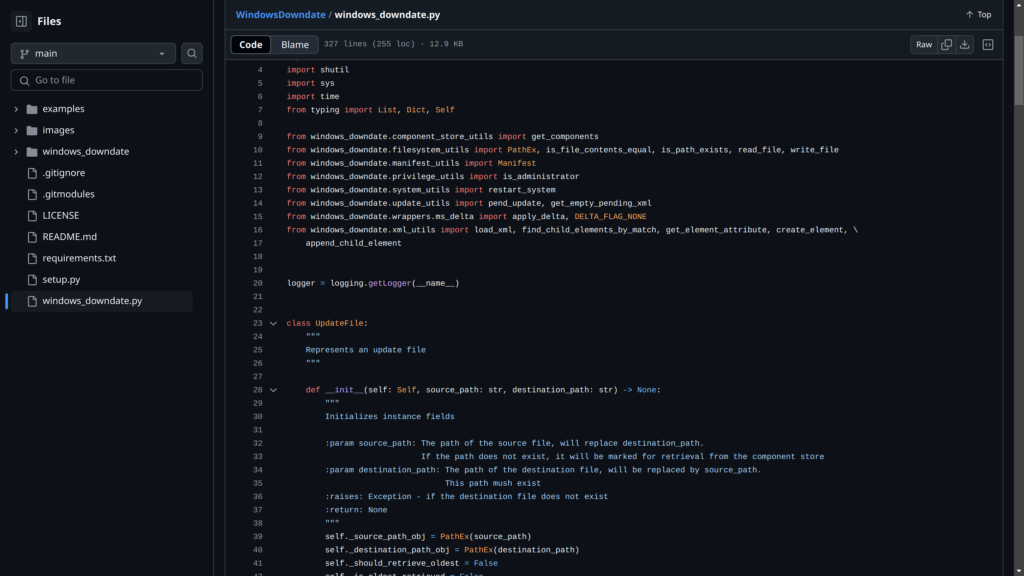Collapse the UpdateFile class code block

coord(273,323)
